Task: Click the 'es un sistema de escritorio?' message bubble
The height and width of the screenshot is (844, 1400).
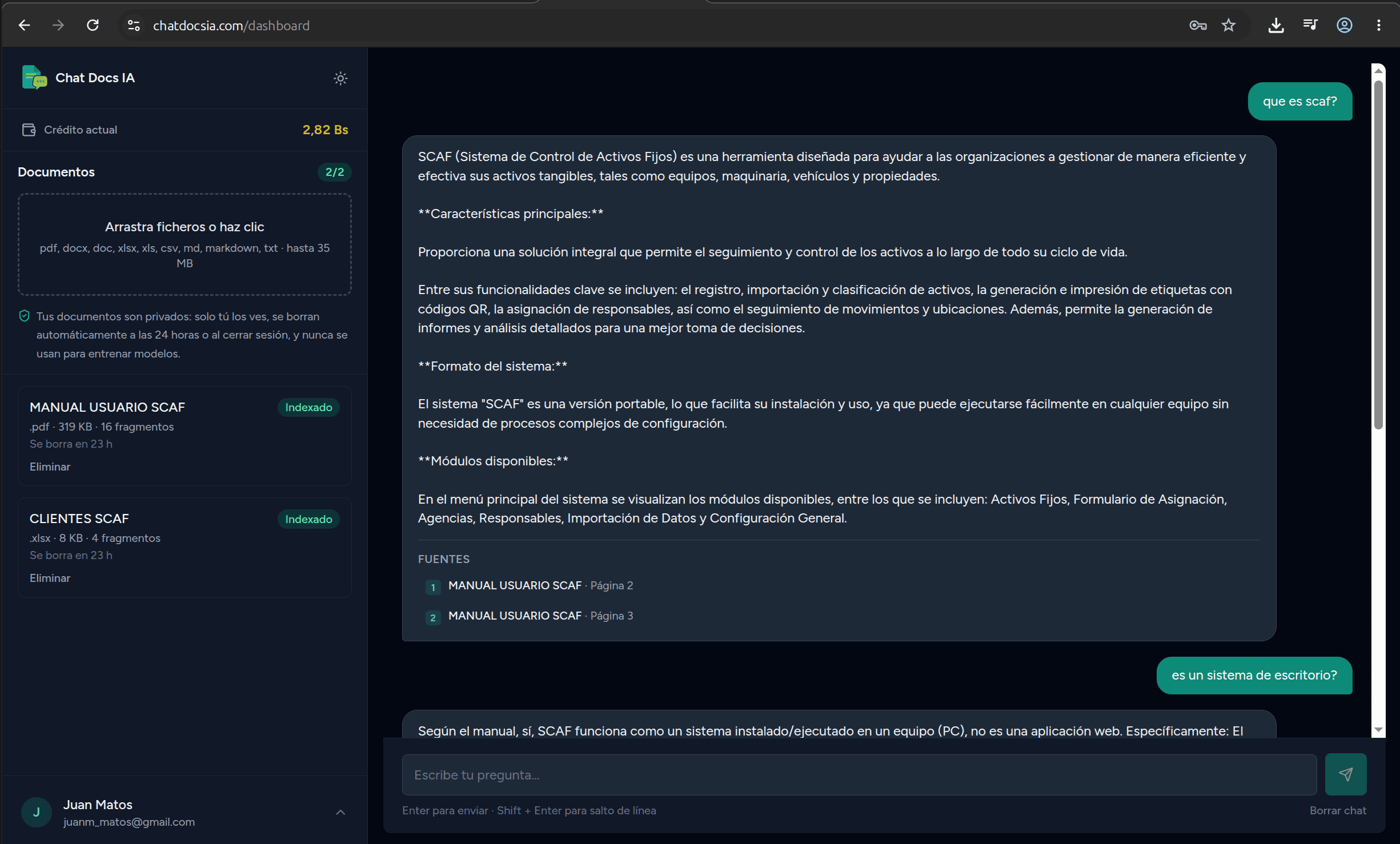Action: pos(1254,676)
